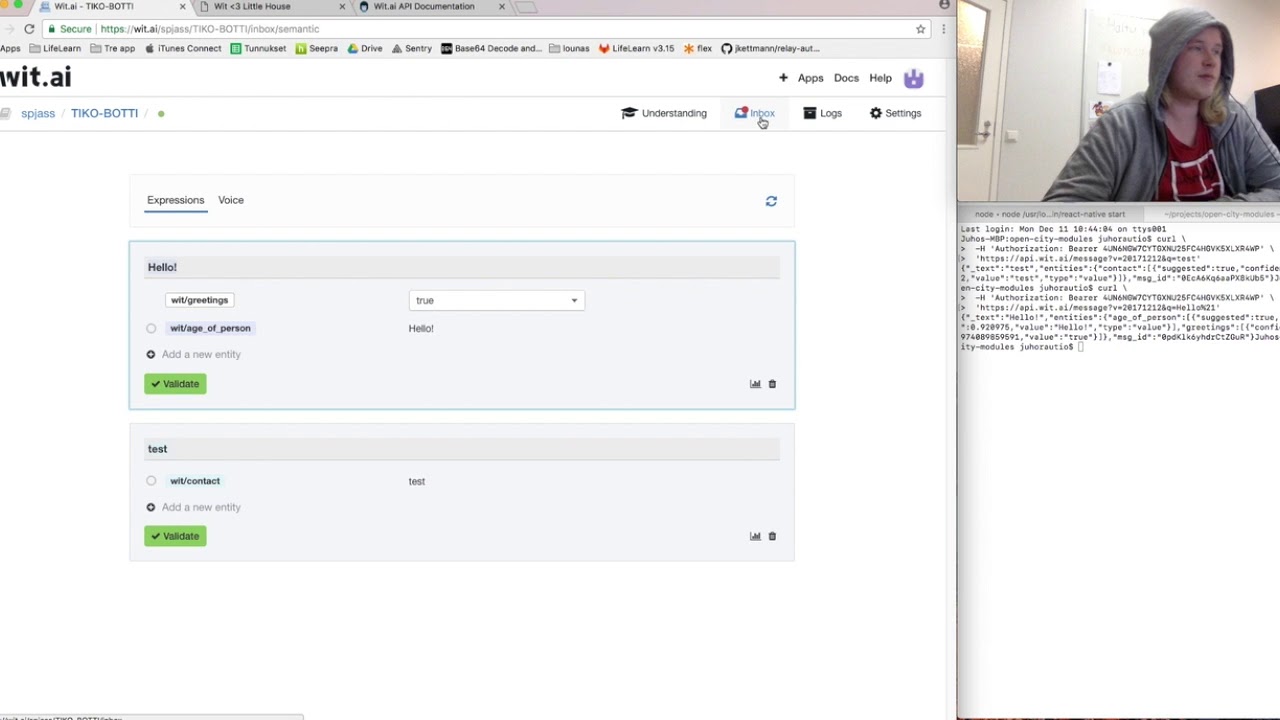Close the Wit <3 Little House tab
Viewport: 1280px width, 720px height.
[x=342, y=6]
